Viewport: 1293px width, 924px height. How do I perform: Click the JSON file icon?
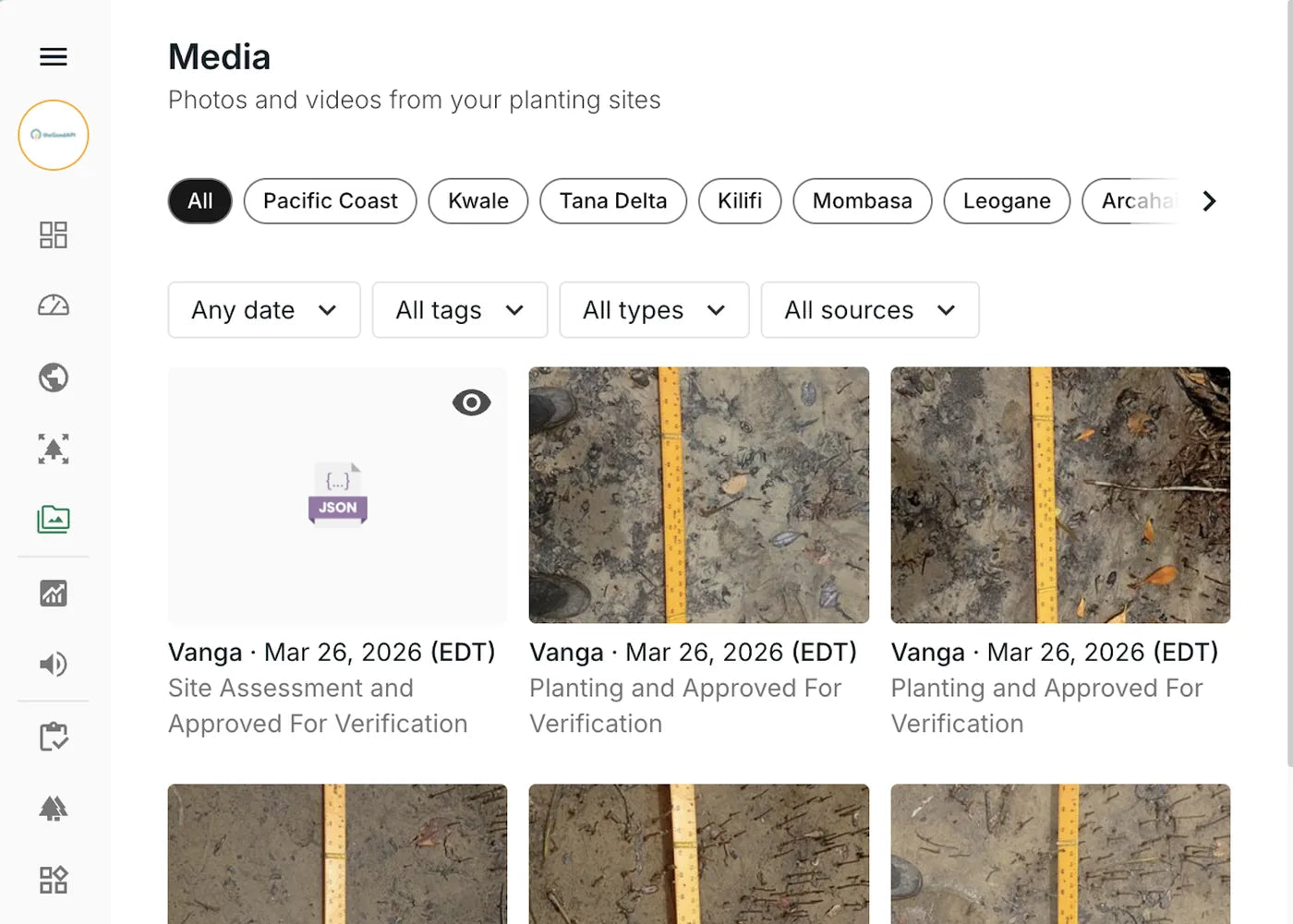338,493
